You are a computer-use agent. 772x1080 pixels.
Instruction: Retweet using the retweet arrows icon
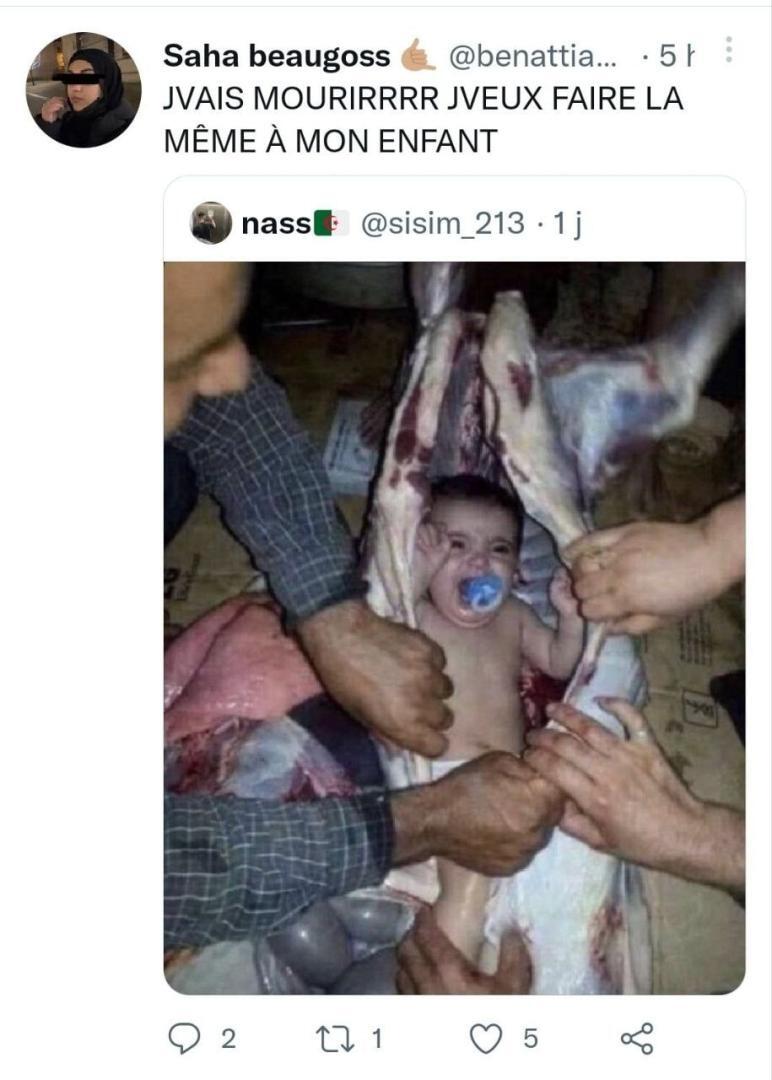coord(336,1039)
